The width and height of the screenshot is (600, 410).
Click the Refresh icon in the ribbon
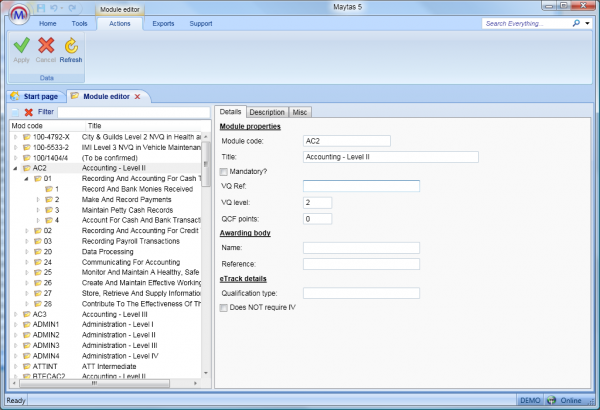coord(71,45)
